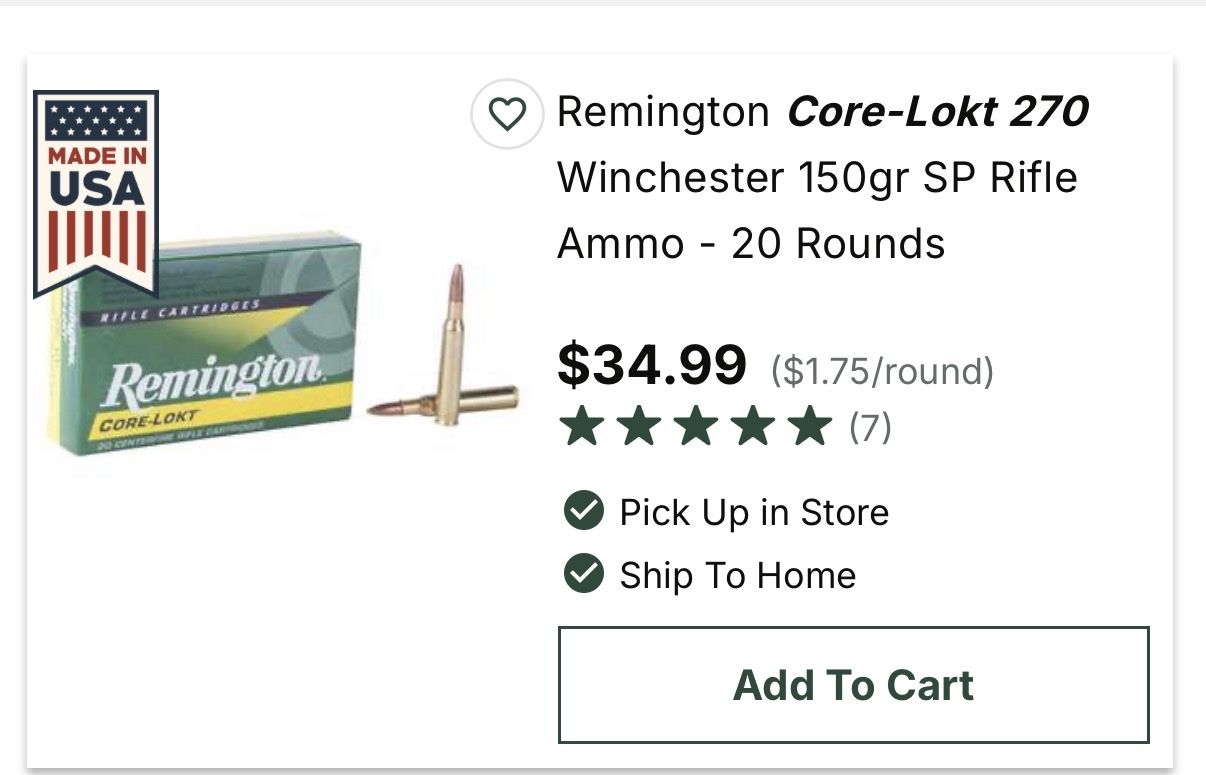This screenshot has height=775, width=1206.
Task: Click the bold Core-Lokt 270 text
Action: pyautogui.click(x=938, y=111)
